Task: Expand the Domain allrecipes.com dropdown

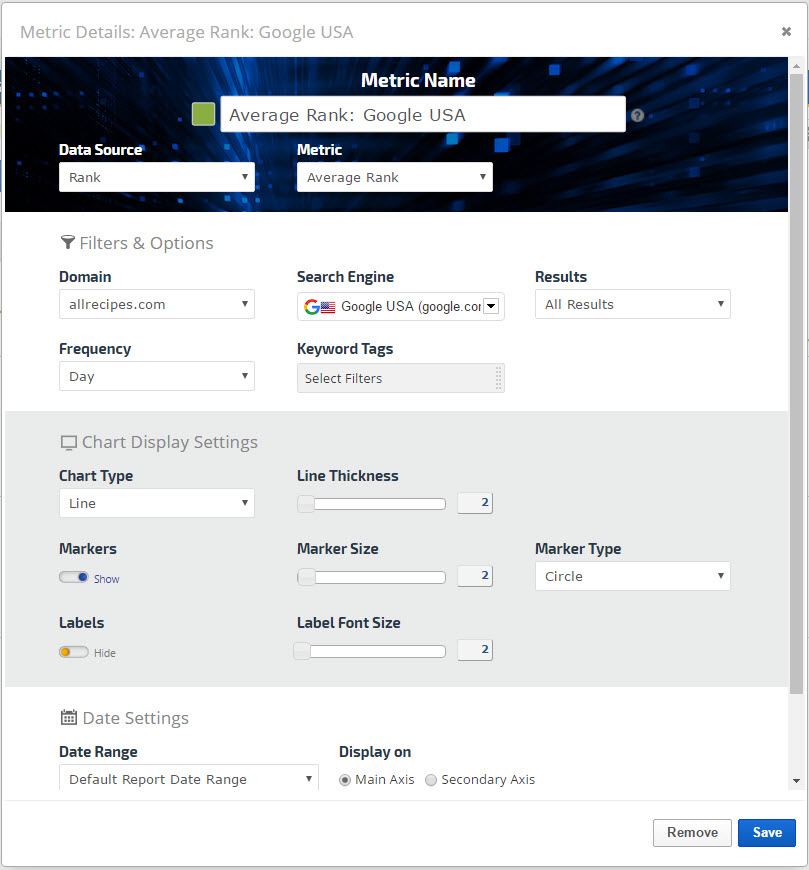Action: click(x=156, y=304)
